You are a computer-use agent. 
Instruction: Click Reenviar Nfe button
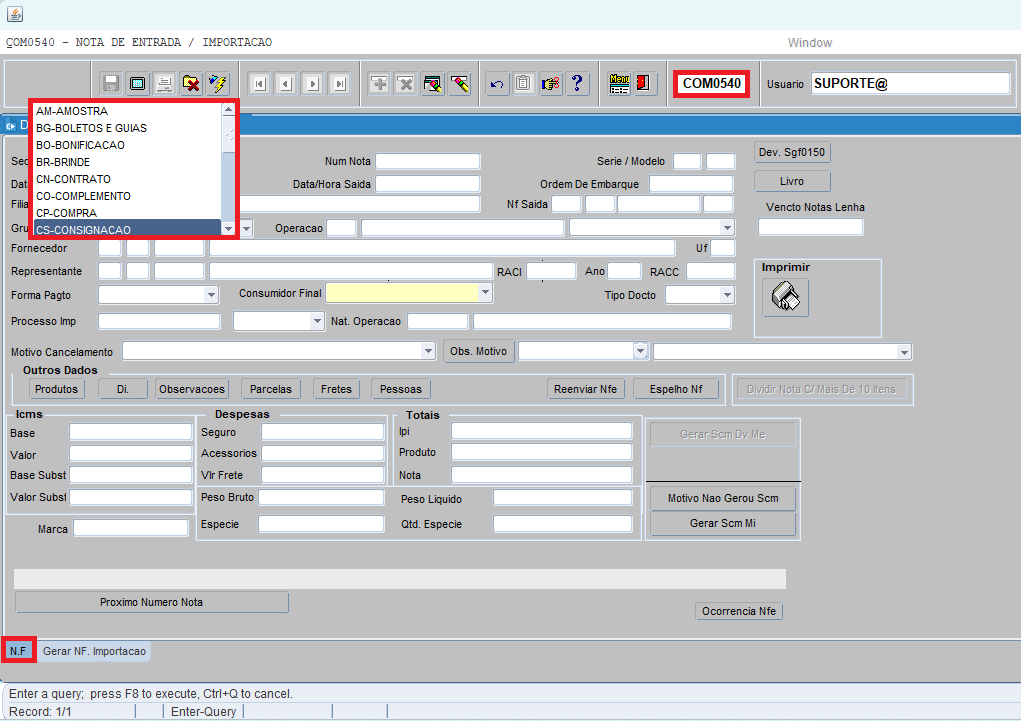[585, 389]
